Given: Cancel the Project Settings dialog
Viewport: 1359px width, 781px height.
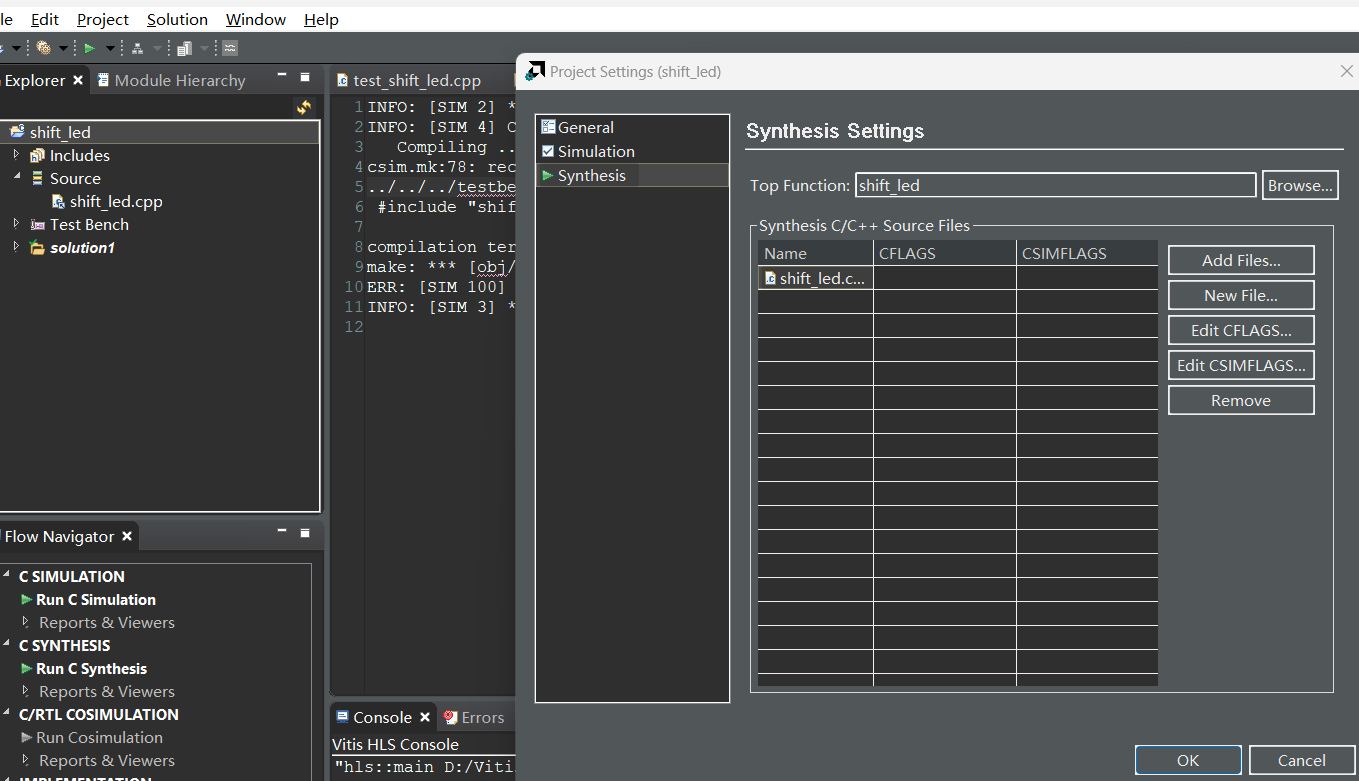Looking at the screenshot, I should click(x=1302, y=760).
